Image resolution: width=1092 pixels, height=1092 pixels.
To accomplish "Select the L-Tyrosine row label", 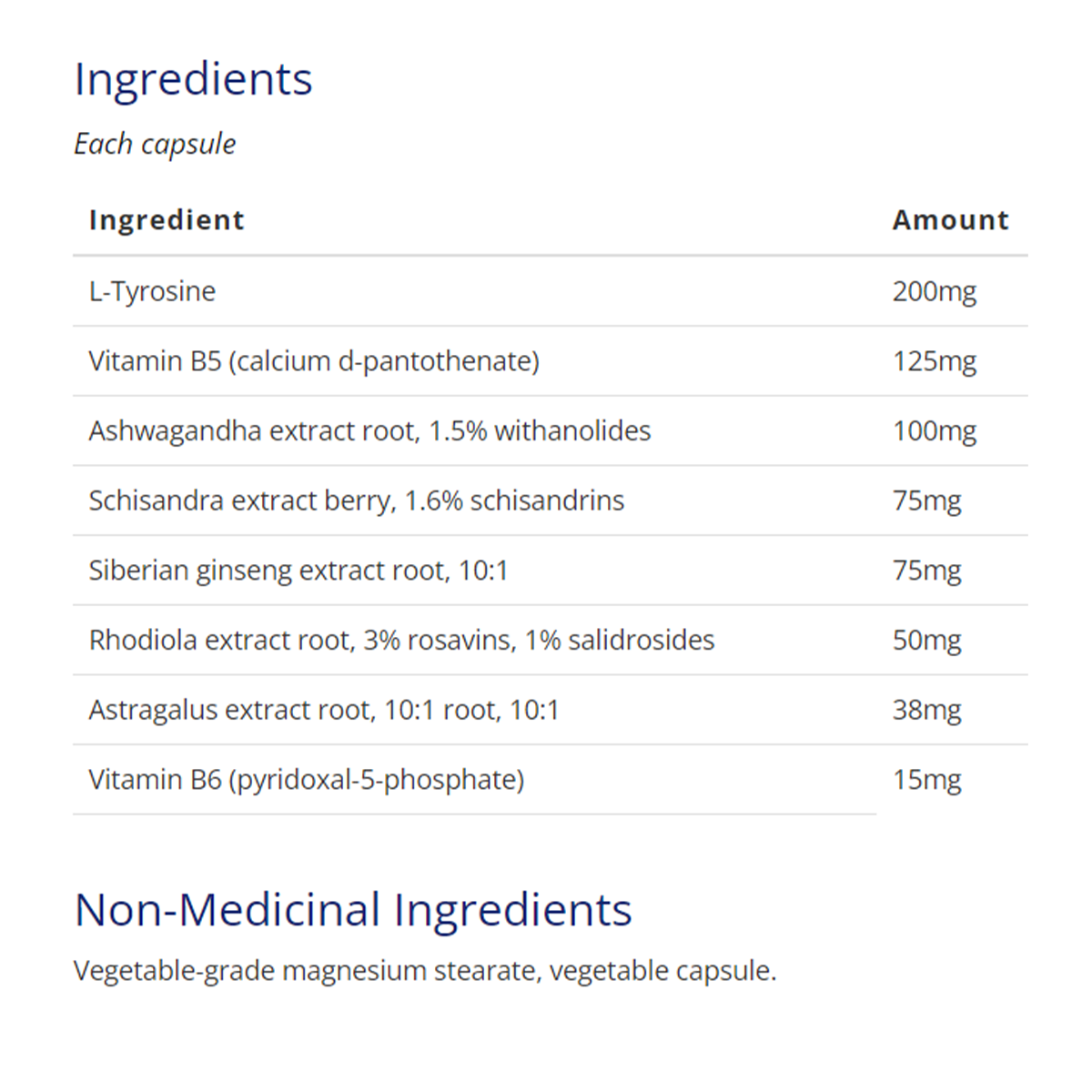I will click(152, 291).
